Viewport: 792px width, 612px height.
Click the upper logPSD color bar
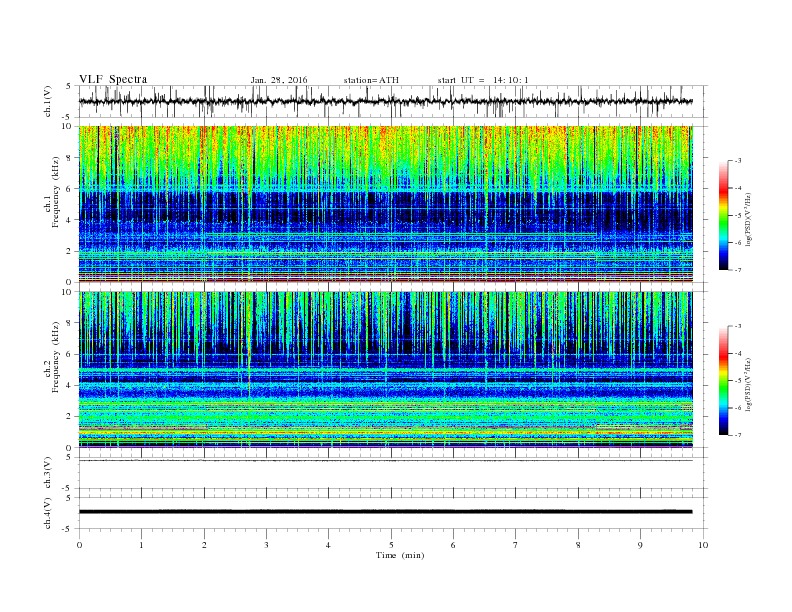(x=724, y=215)
